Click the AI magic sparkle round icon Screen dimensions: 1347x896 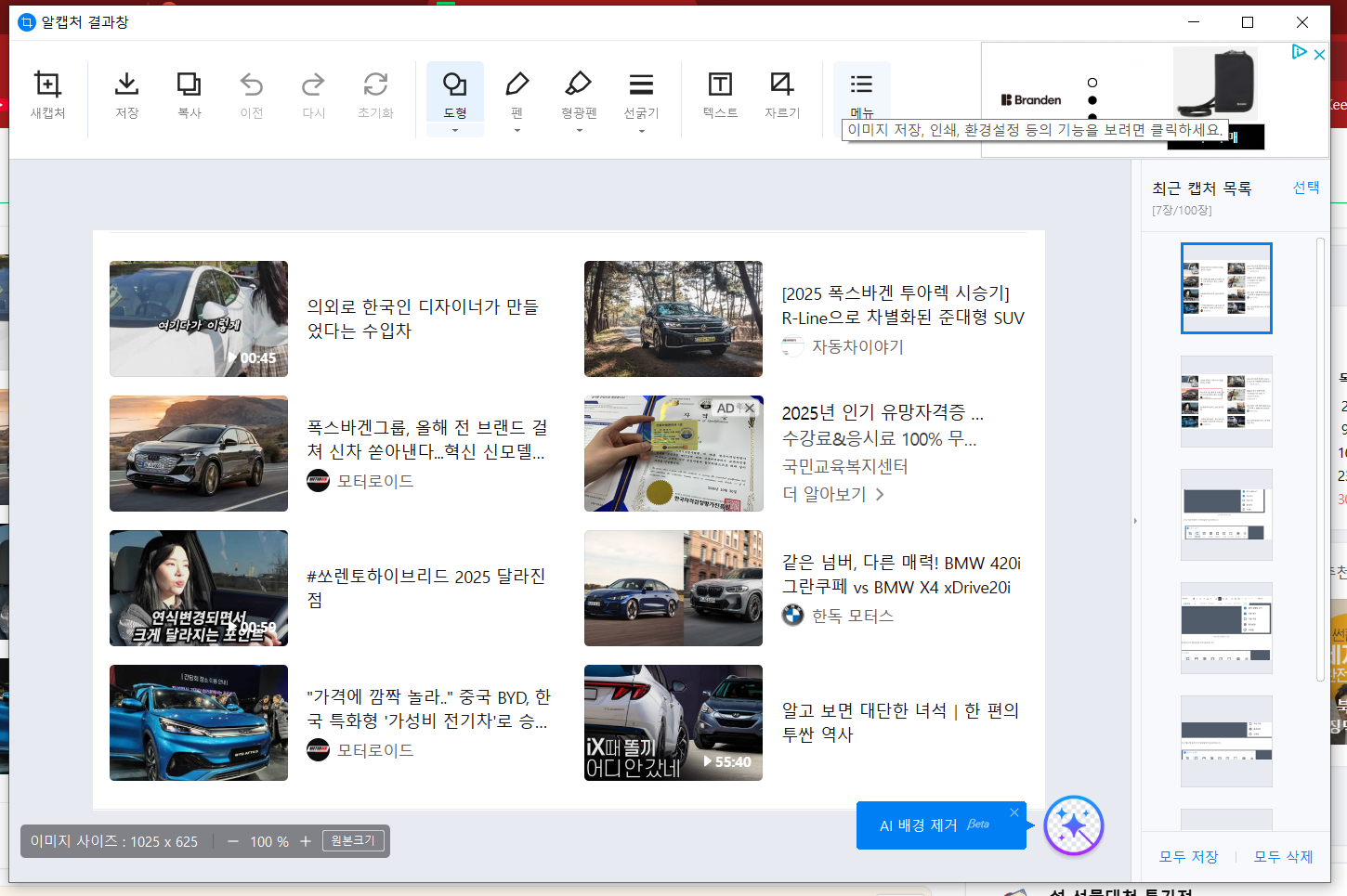[1073, 825]
